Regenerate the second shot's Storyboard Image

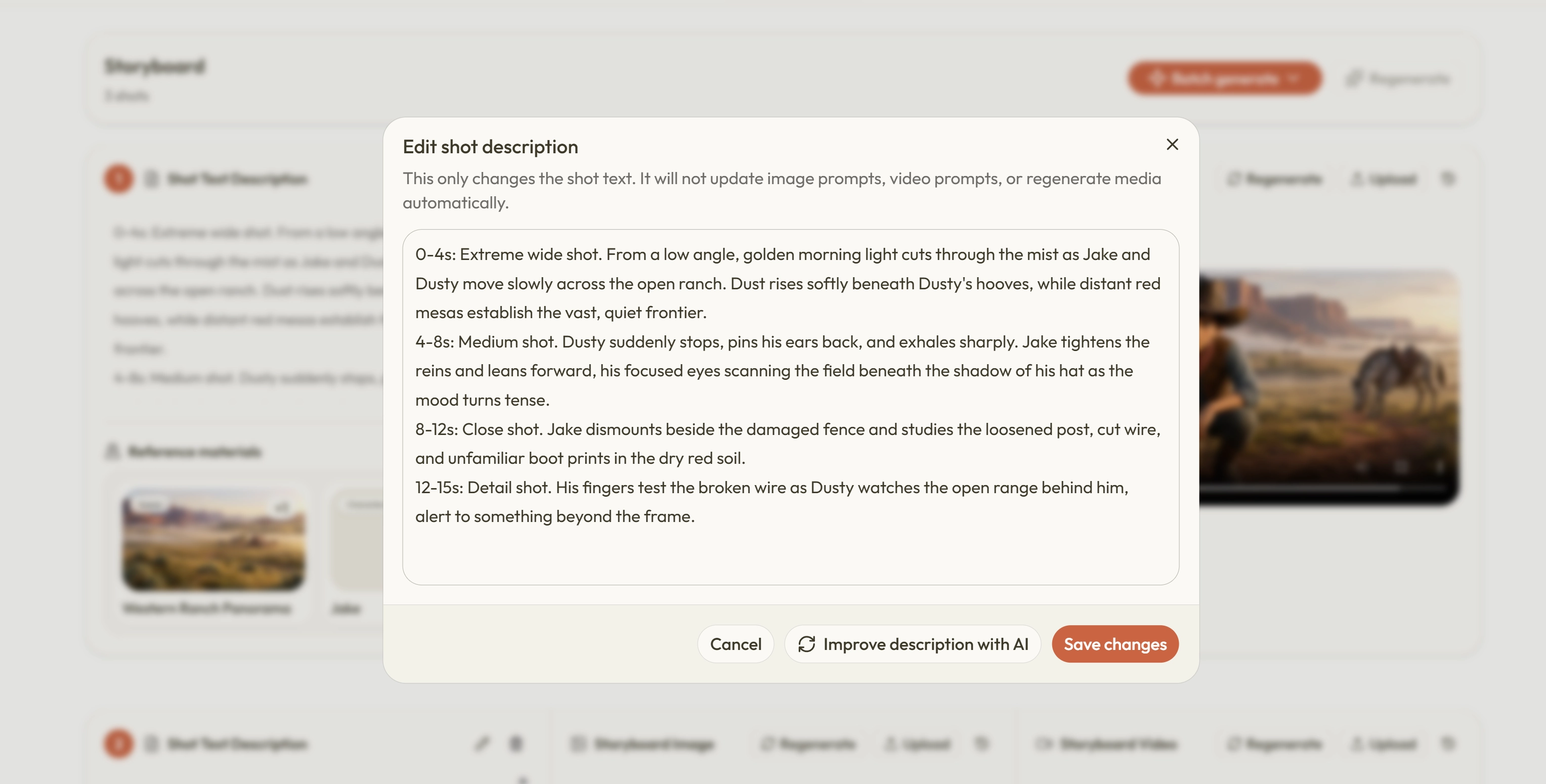click(808, 744)
